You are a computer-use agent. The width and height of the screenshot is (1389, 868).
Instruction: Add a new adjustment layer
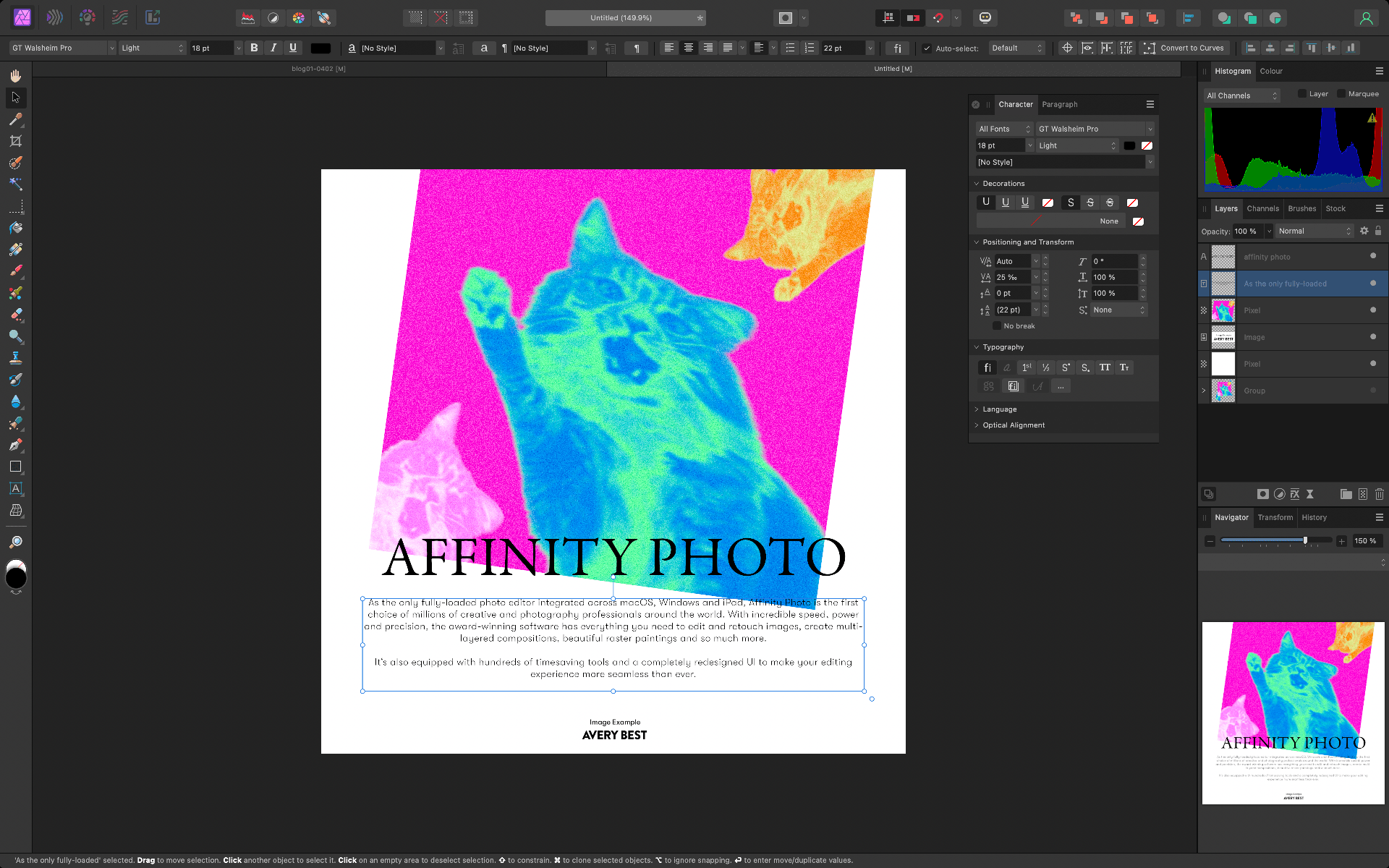(x=1279, y=494)
